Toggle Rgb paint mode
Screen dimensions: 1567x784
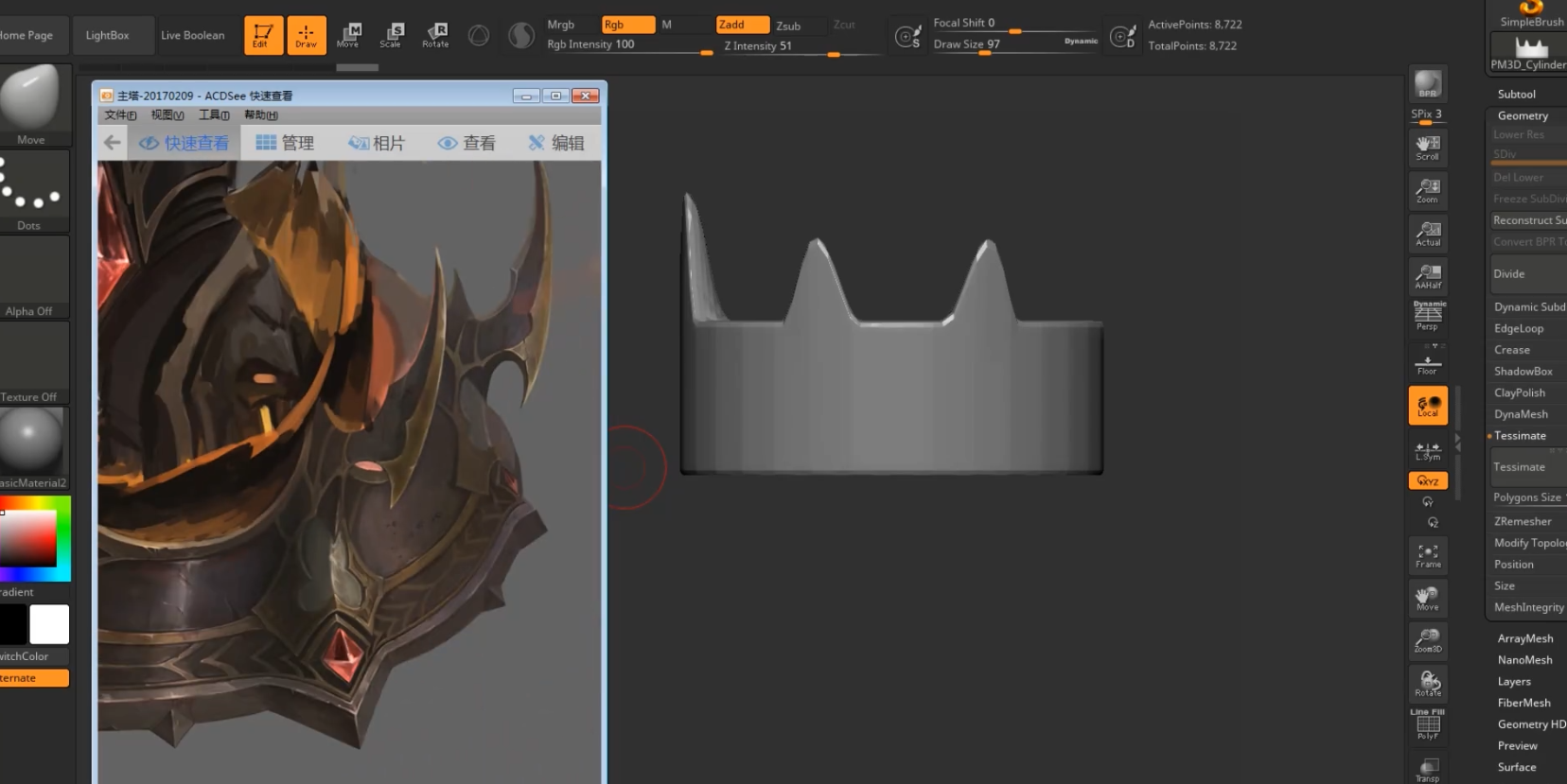point(628,25)
